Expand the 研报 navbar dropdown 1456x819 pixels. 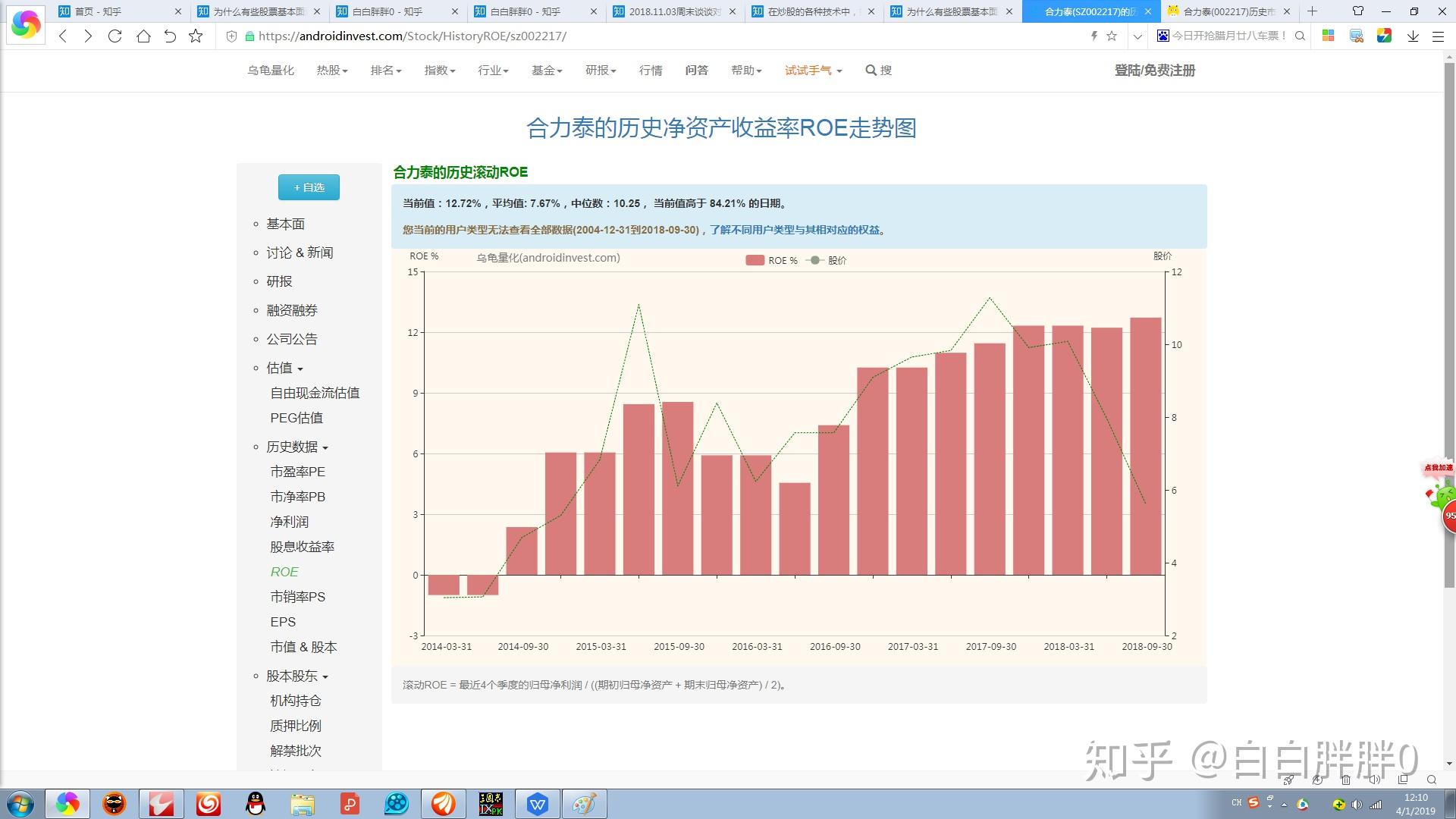click(601, 71)
